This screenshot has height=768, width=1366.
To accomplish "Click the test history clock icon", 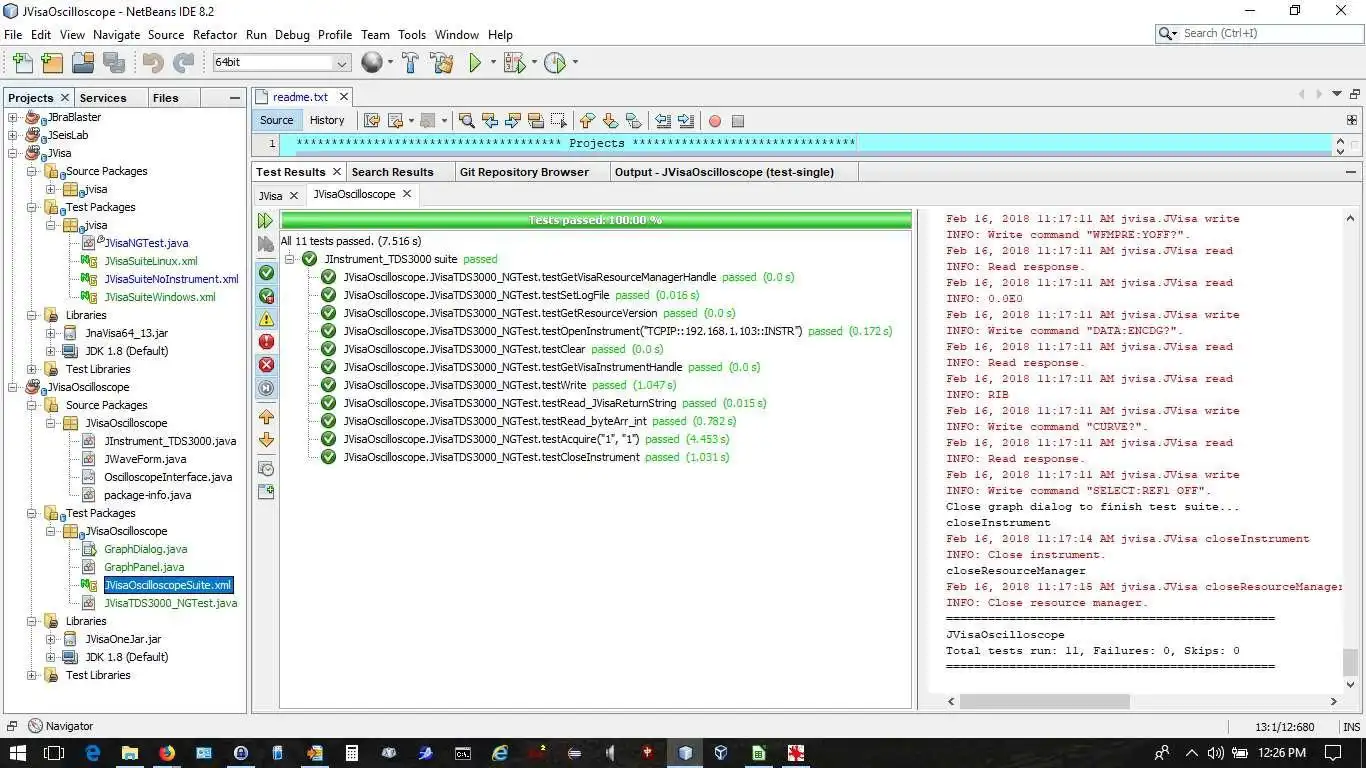I will [266, 468].
